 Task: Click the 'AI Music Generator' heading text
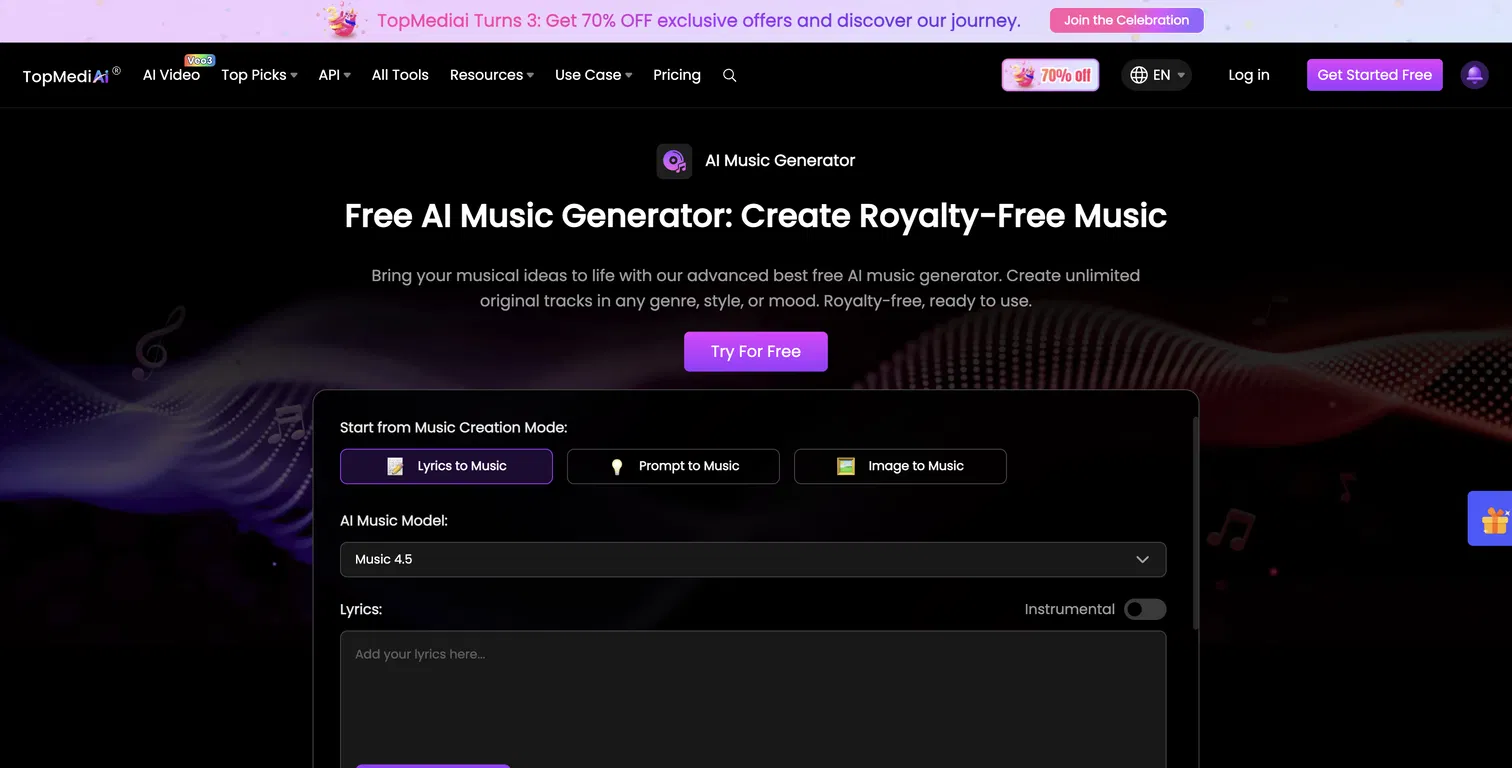(780, 161)
